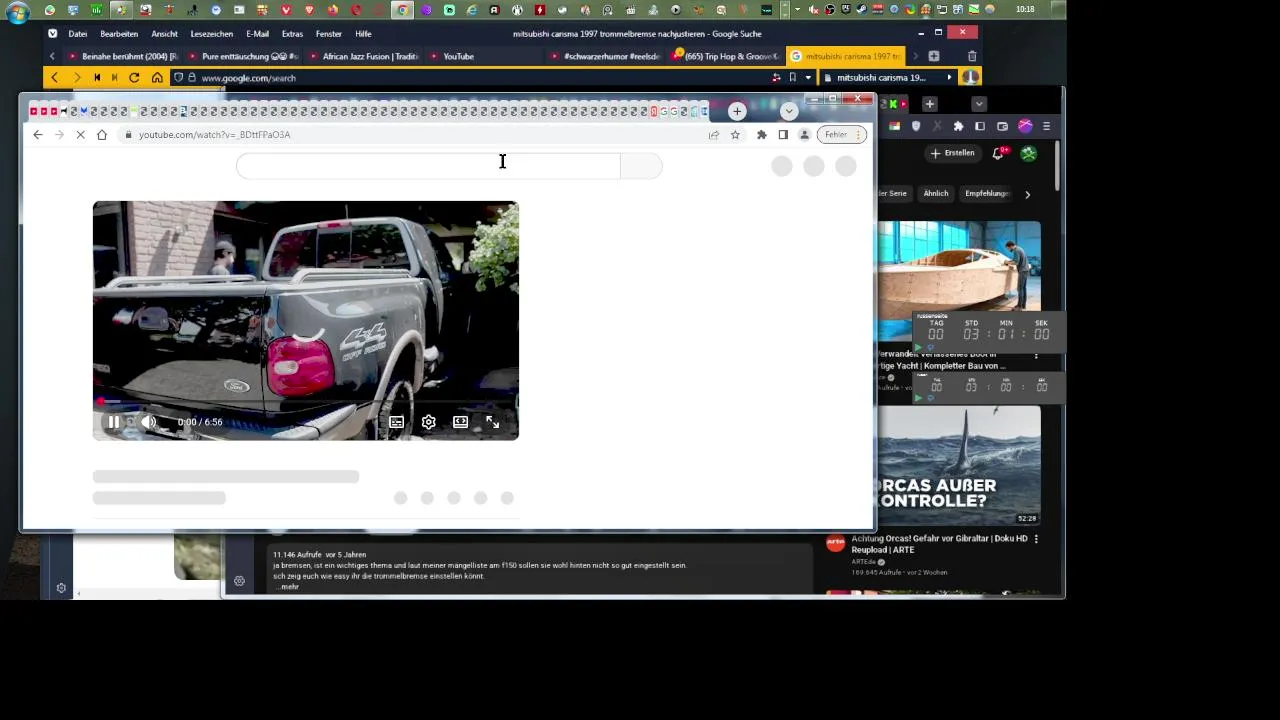Open the video player settings gear
The height and width of the screenshot is (720, 1280).
pyautogui.click(x=429, y=422)
